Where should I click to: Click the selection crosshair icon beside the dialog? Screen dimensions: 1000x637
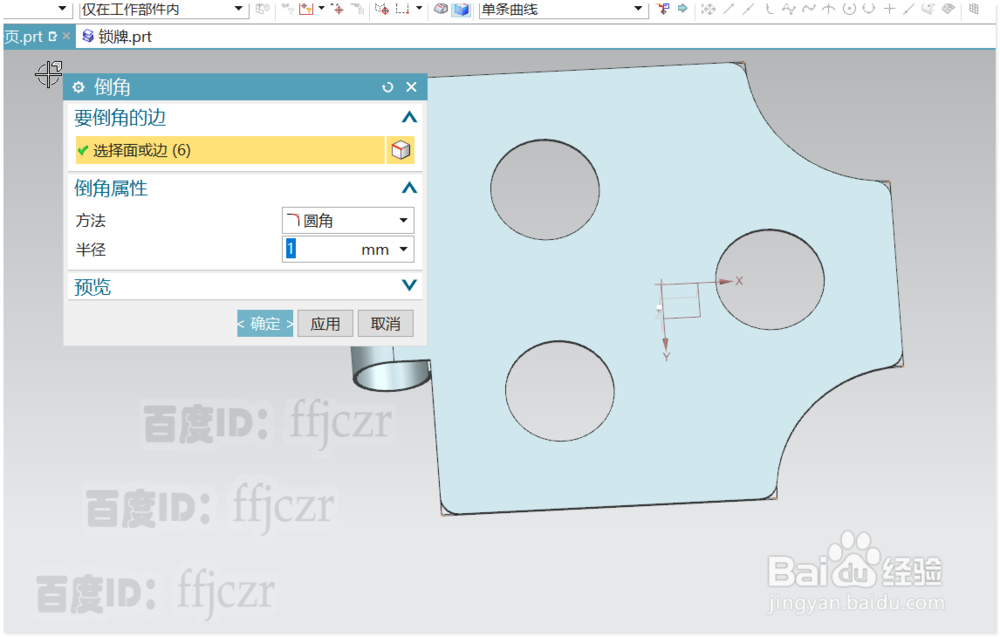pyautogui.click(x=48, y=74)
